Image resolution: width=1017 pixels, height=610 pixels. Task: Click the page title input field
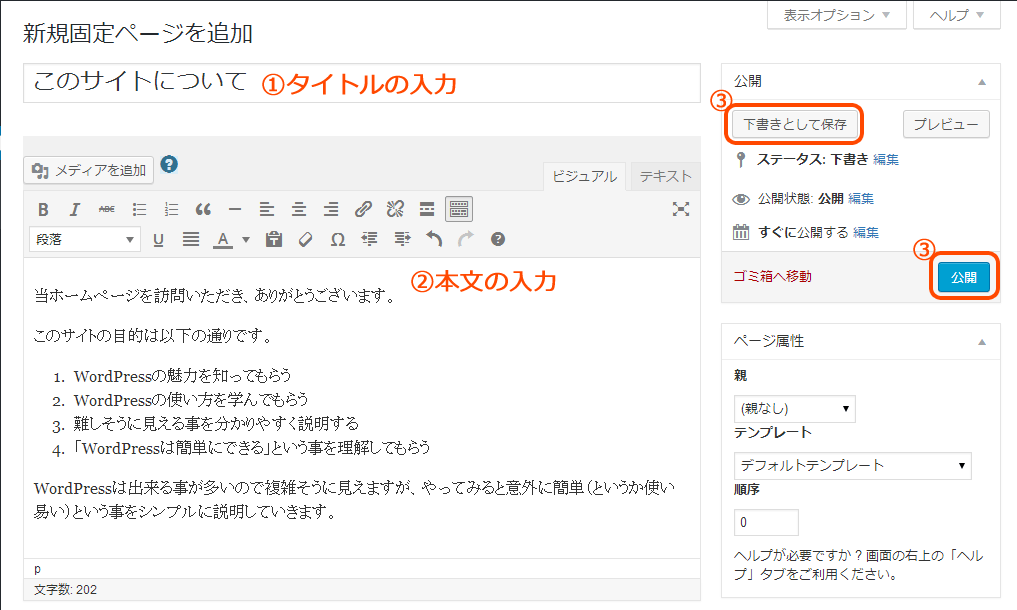362,83
